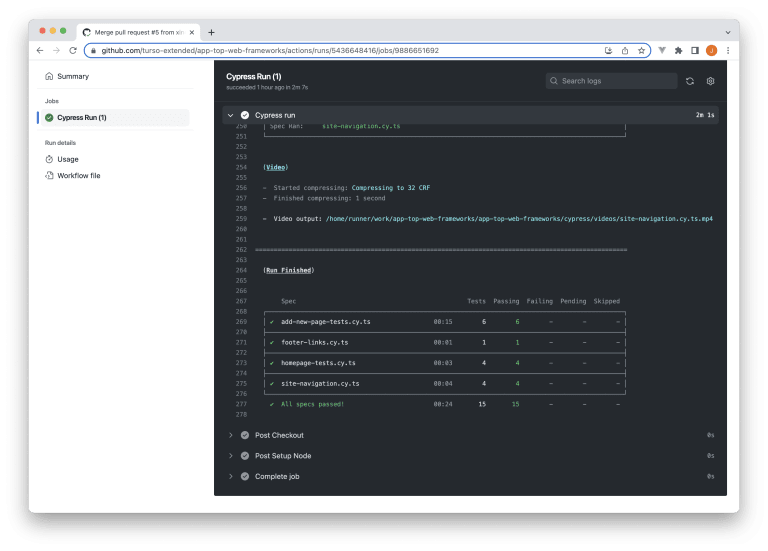
Task: Click the (Run Finished) log heading
Action: tap(289, 270)
